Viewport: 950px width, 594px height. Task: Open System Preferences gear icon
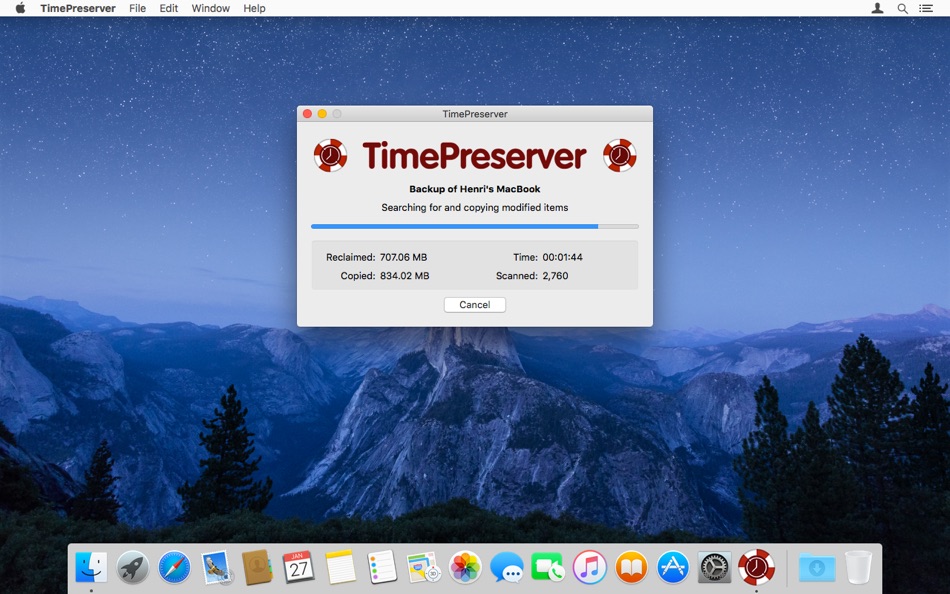(714, 568)
